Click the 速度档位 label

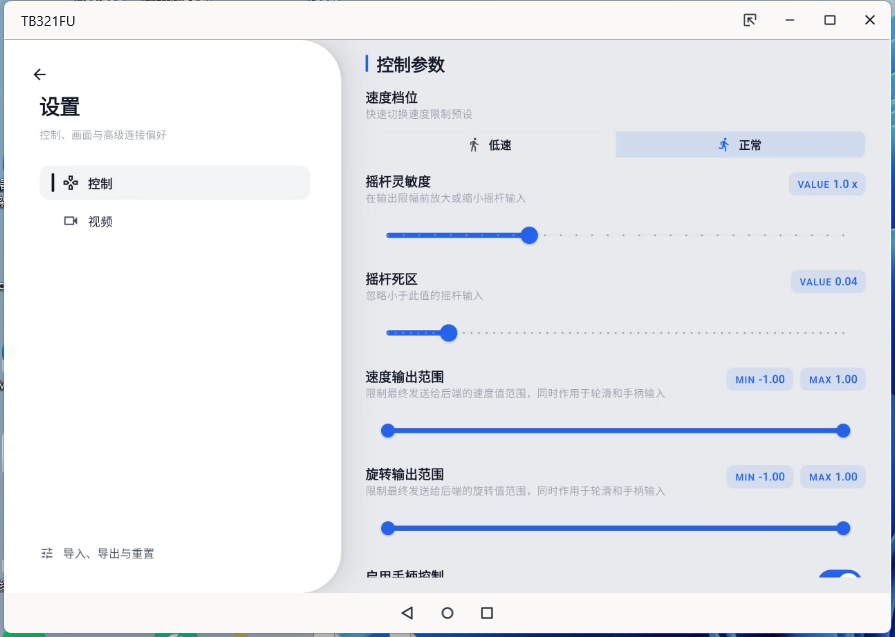tap(392, 98)
